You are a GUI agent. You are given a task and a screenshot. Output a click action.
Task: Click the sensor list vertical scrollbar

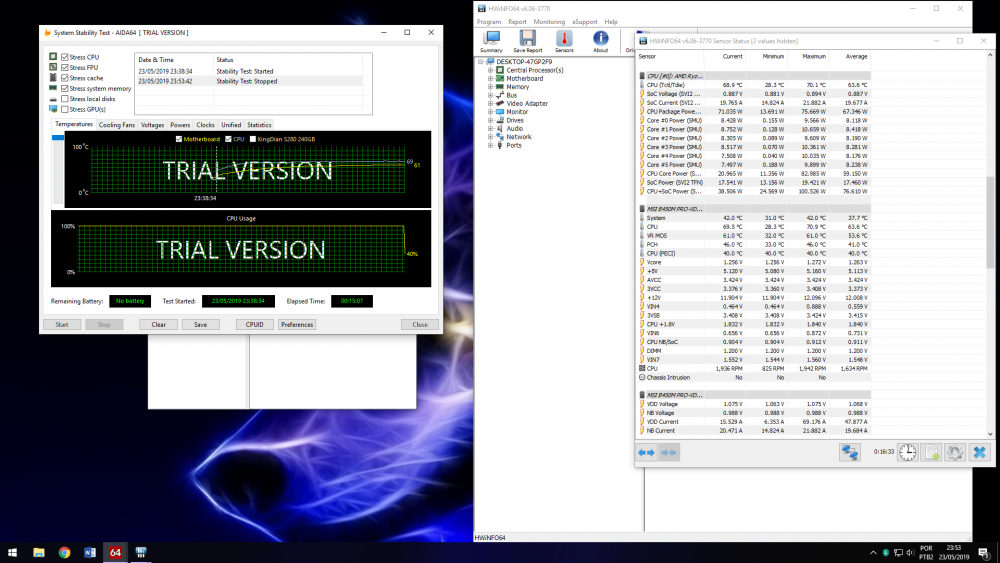pos(990,220)
